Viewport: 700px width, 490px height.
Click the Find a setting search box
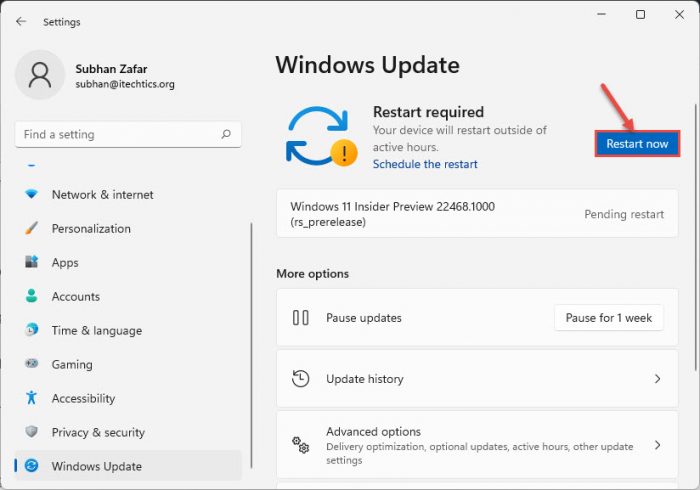tap(128, 134)
